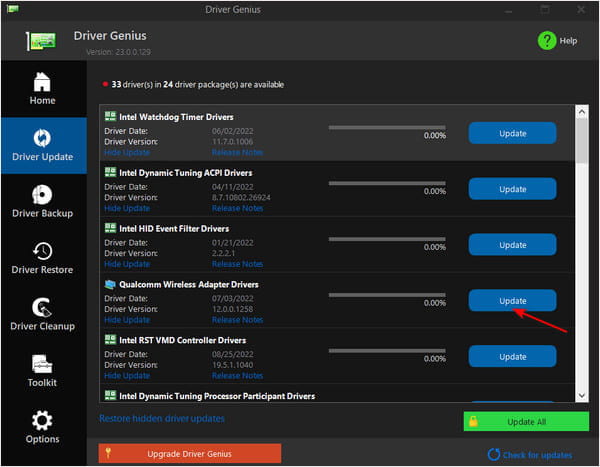Click Intel Watchdog Timer progress bar
600x467 pixels.
(x=387, y=127)
